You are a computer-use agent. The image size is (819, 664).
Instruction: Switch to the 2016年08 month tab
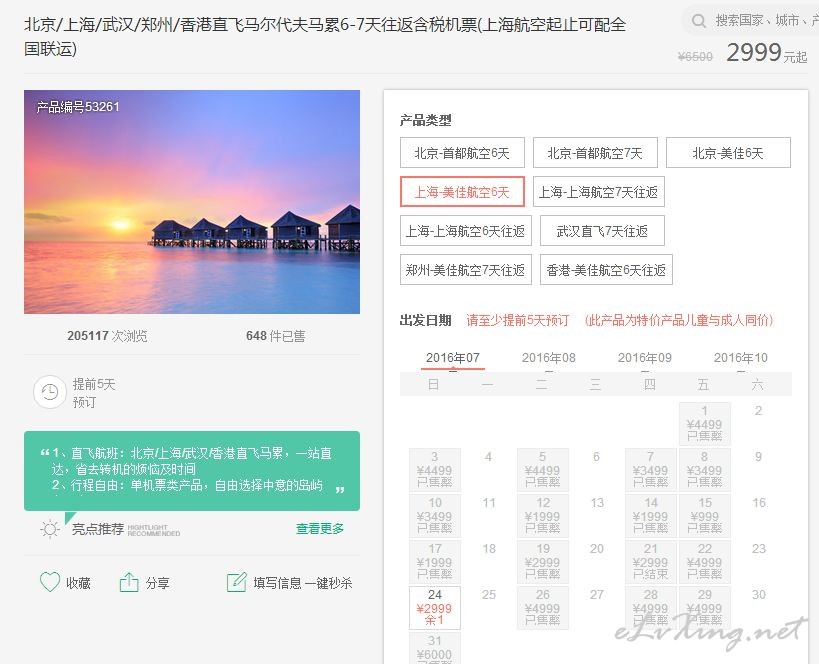[x=548, y=358]
